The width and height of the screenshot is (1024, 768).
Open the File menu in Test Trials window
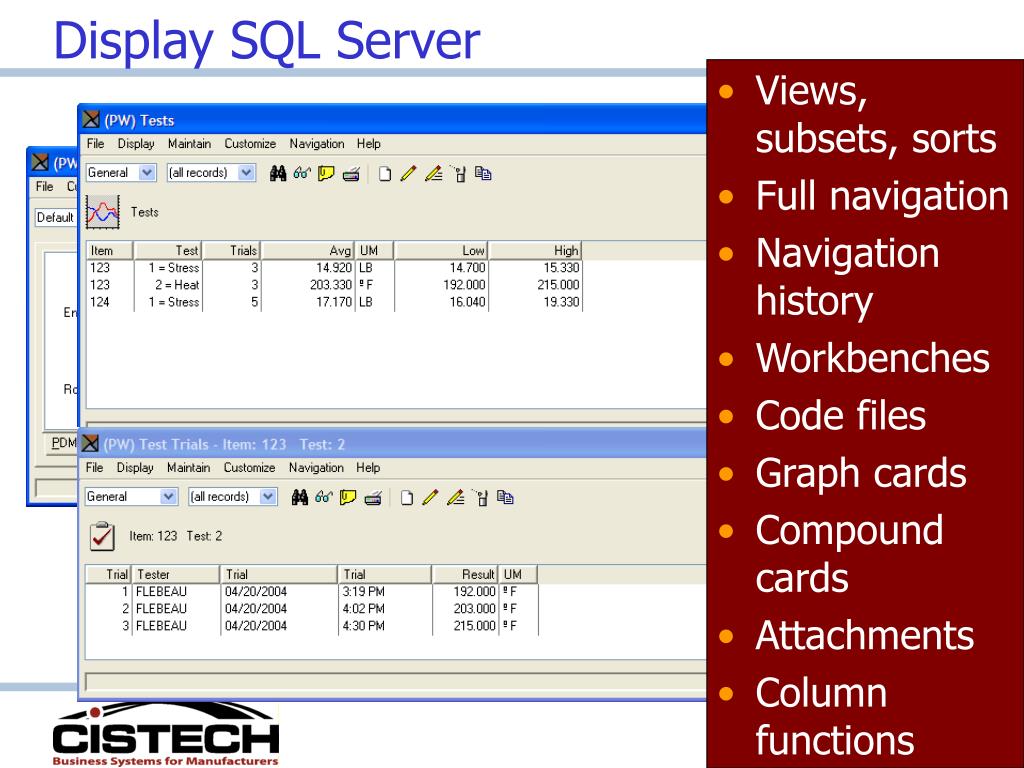[95, 467]
